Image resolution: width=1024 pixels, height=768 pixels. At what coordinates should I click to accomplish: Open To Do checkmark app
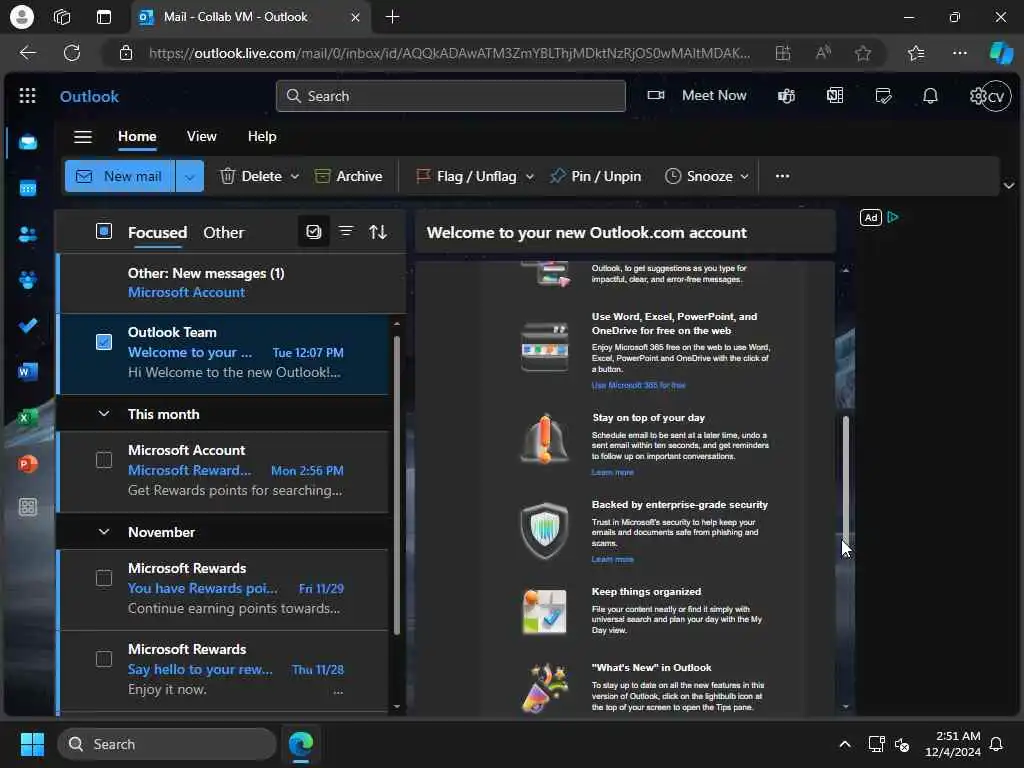click(27, 325)
